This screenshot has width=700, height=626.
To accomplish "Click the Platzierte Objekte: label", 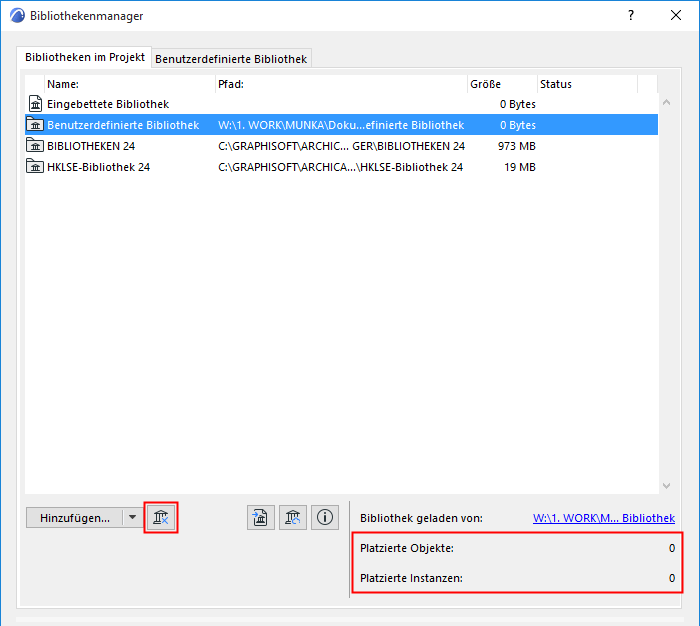I will click(x=407, y=548).
